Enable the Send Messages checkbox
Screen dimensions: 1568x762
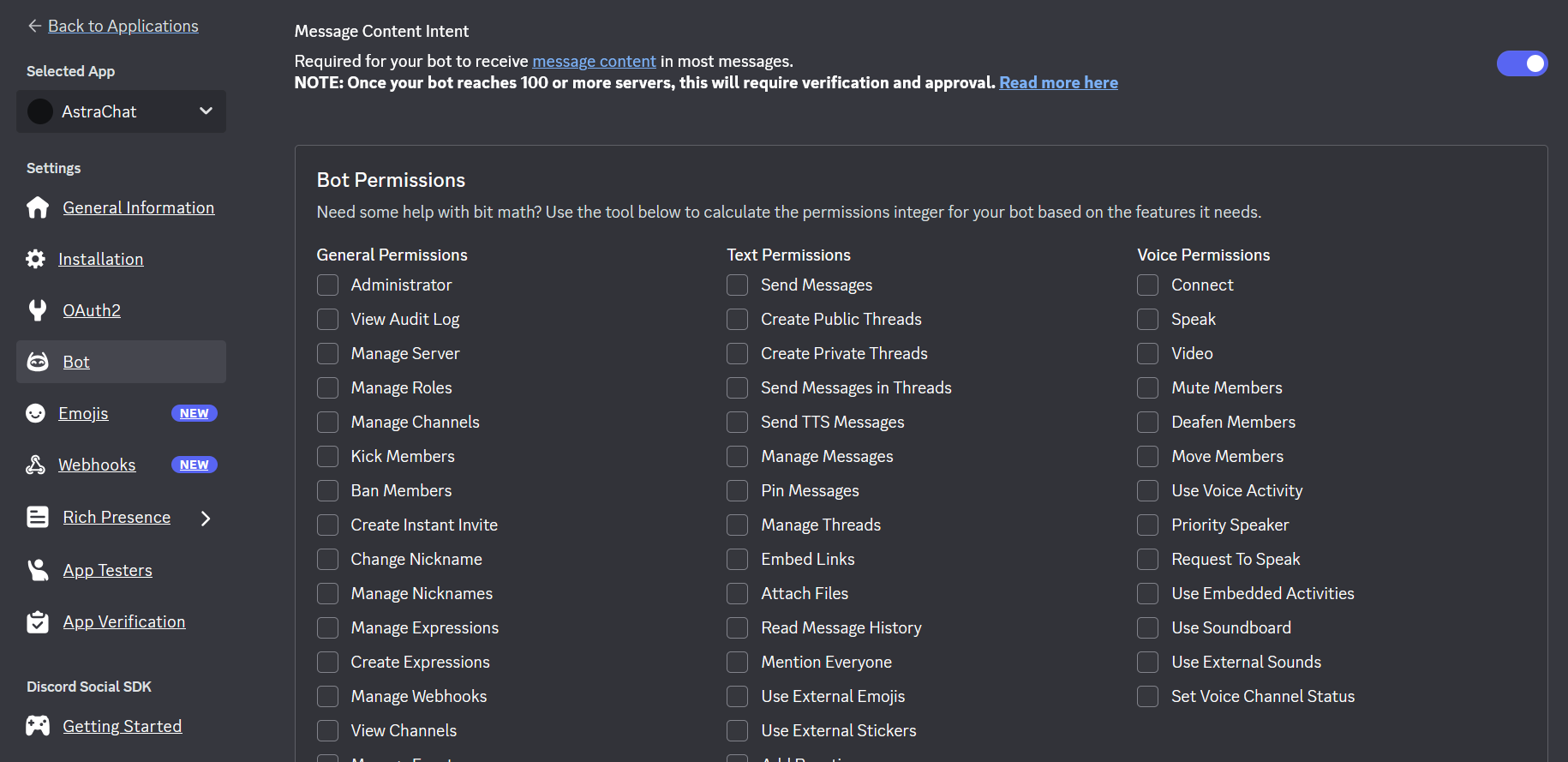pyautogui.click(x=738, y=285)
